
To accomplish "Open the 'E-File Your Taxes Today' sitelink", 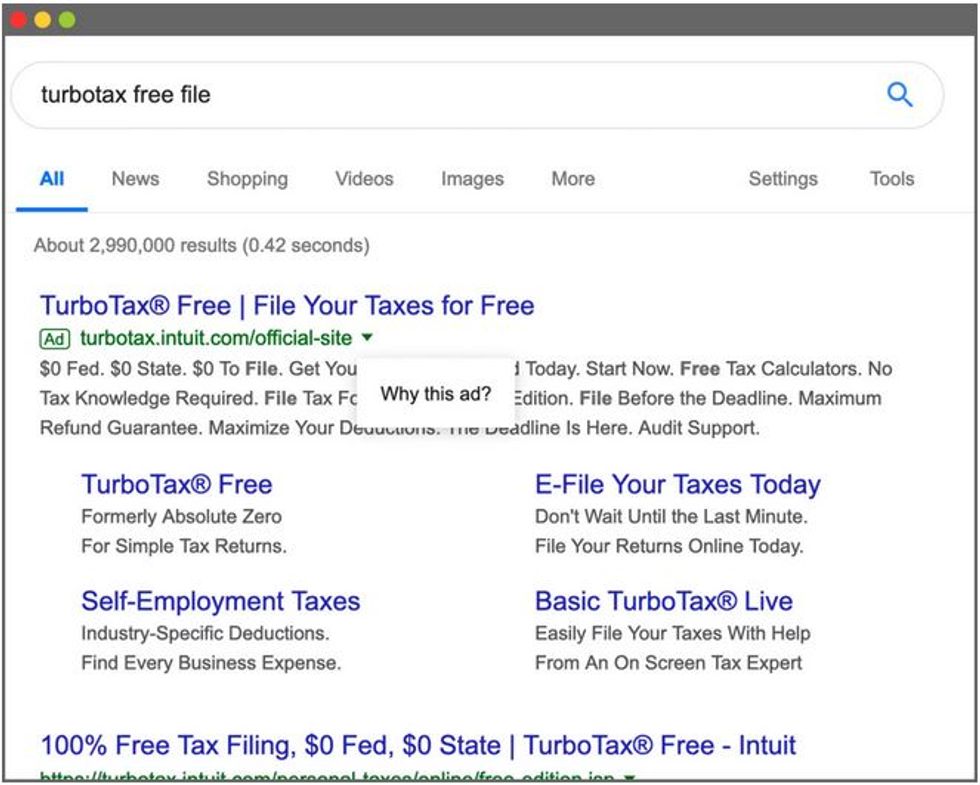I will point(677,485).
